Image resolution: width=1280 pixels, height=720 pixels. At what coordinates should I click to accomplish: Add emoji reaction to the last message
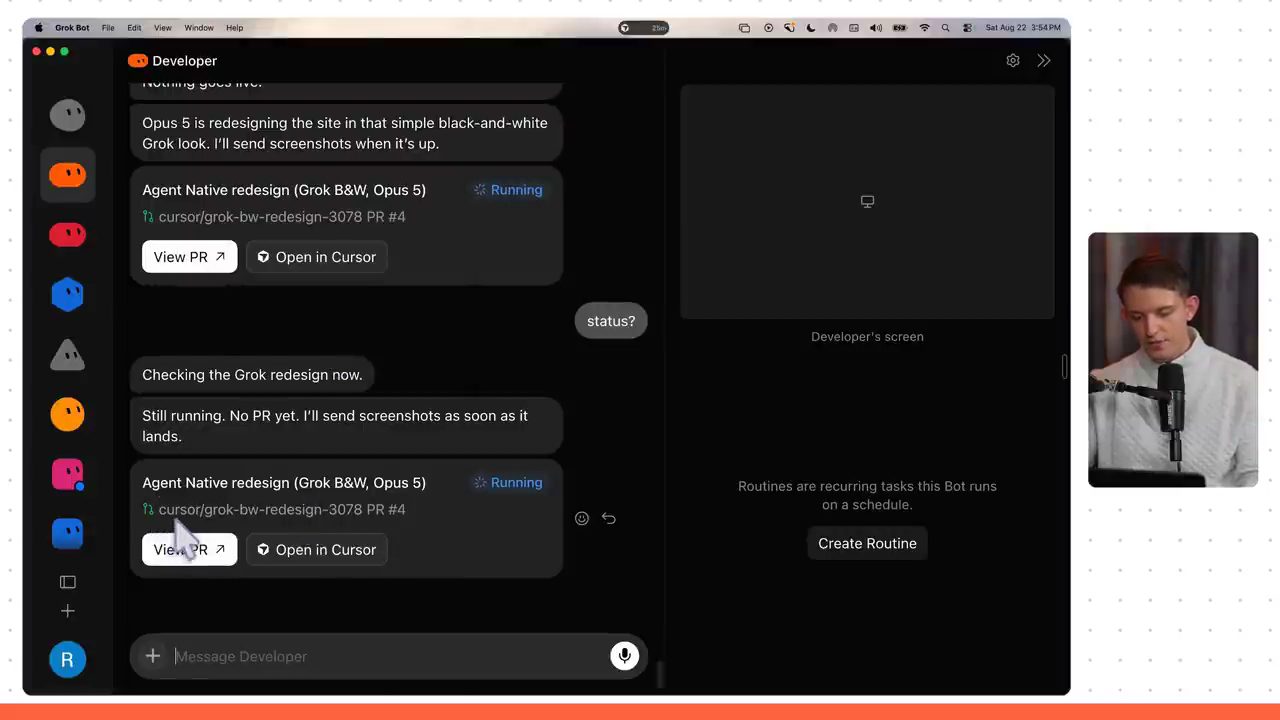pos(582,518)
